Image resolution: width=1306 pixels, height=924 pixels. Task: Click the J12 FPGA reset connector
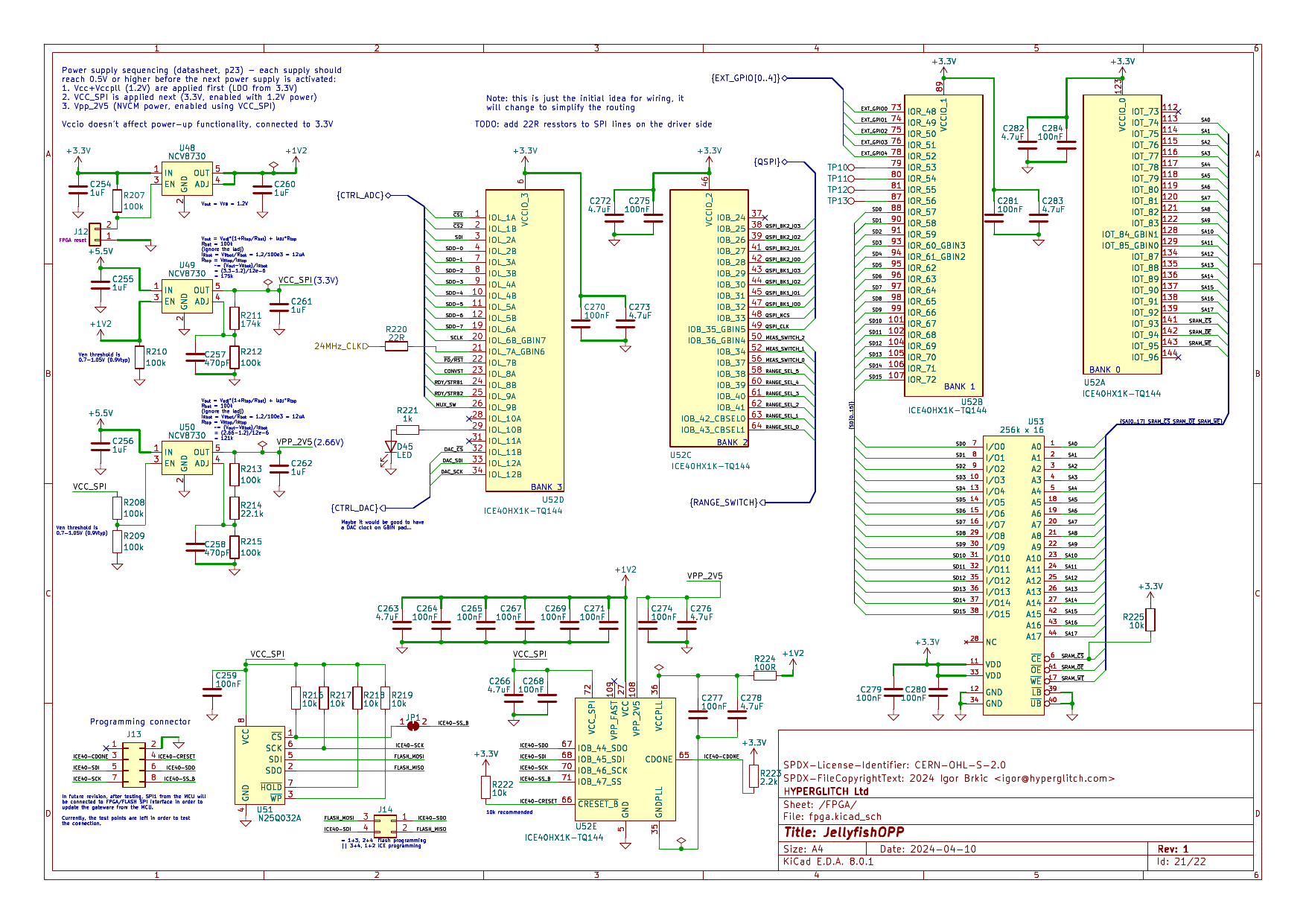click(95, 232)
